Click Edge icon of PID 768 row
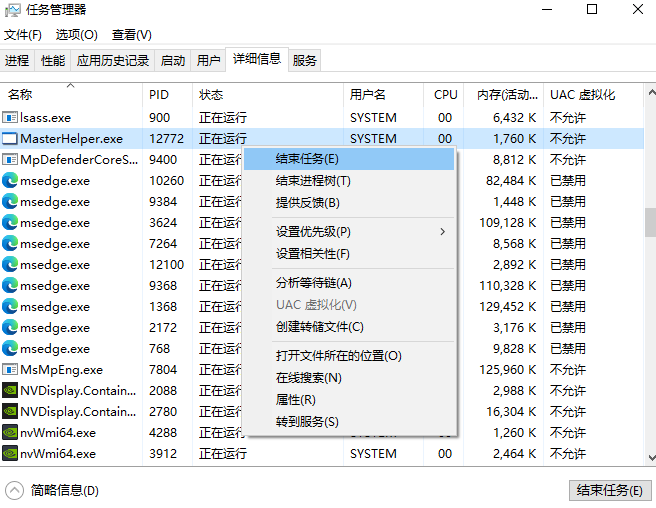The width and height of the screenshot is (656, 508). (x=10, y=348)
